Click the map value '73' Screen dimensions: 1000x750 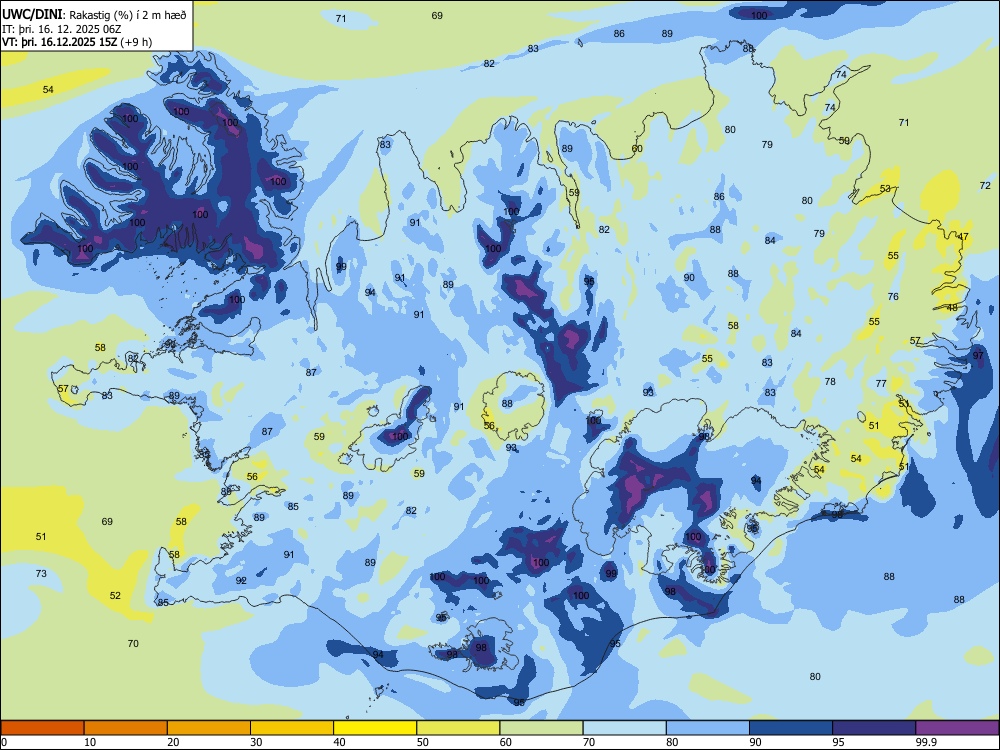(x=41, y=573)
